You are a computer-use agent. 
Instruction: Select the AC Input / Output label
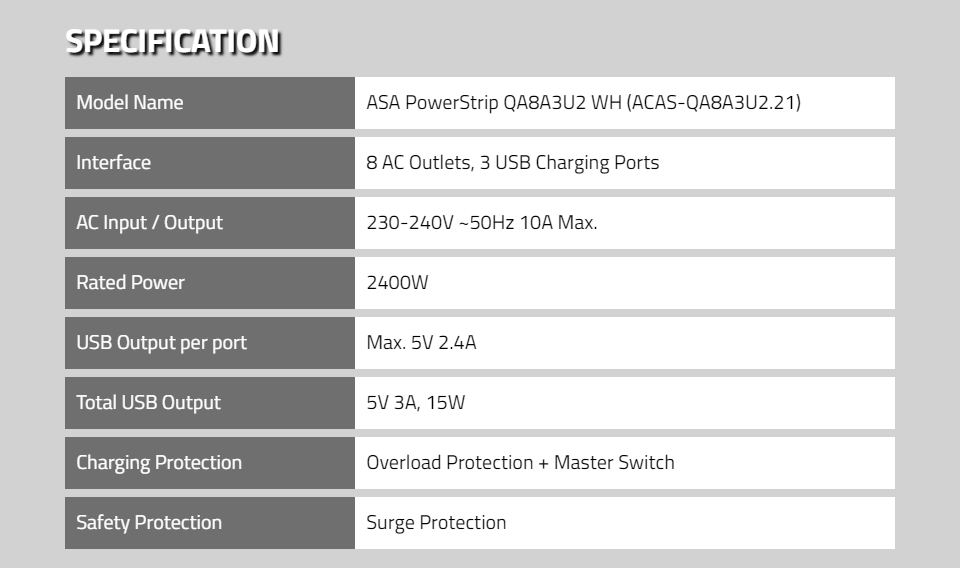[x=149, y=223]
